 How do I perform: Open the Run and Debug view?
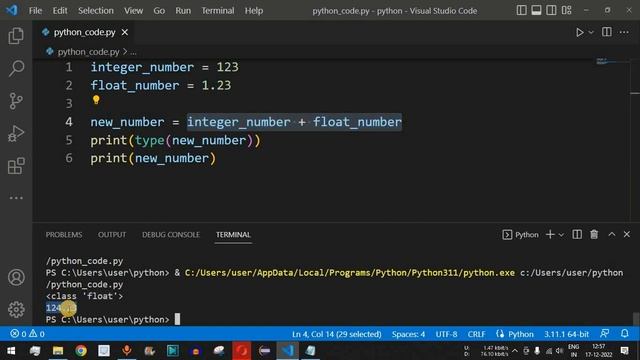point(16,133)
